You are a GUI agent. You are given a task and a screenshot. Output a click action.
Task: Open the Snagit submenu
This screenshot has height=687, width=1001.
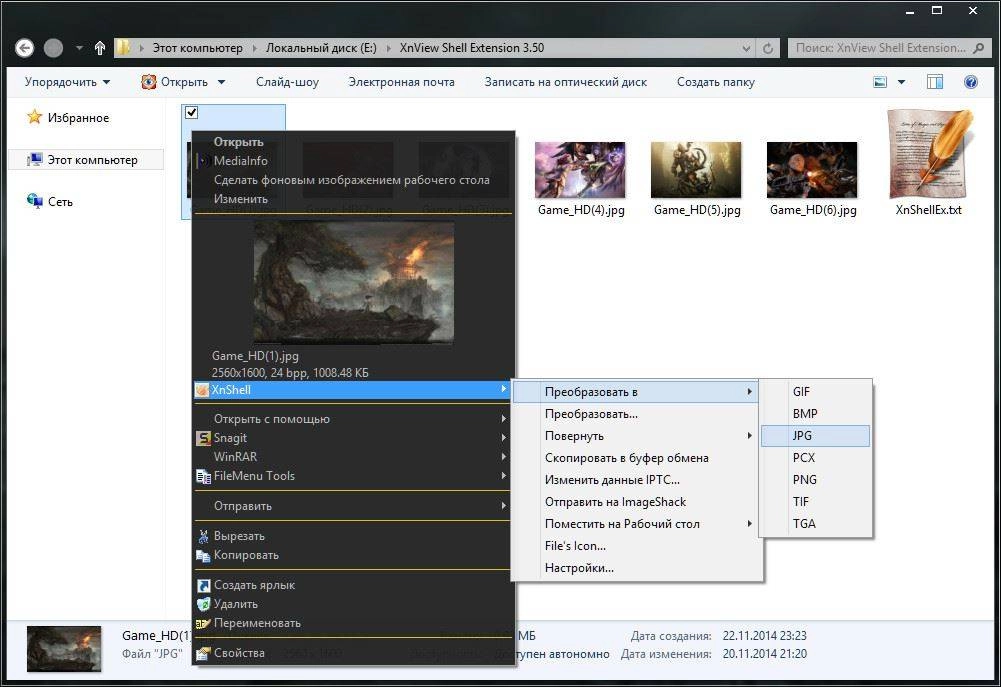click(x=352, y=438)
